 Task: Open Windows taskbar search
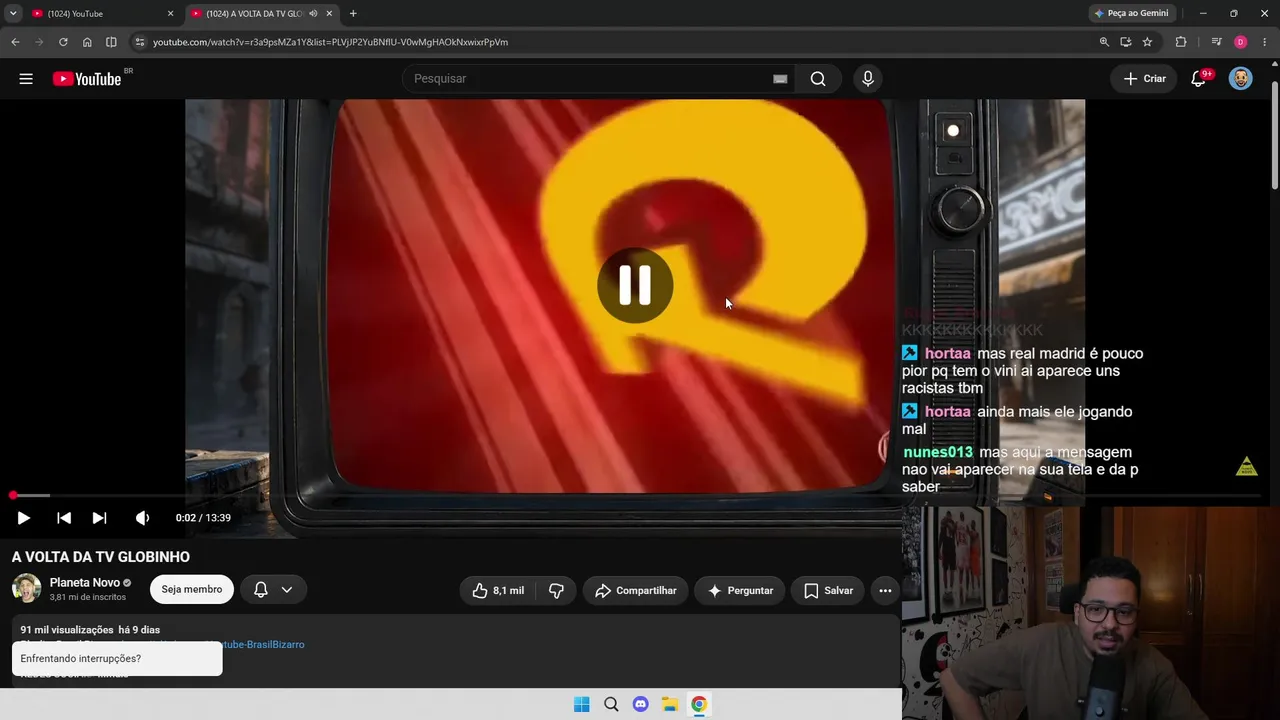(x=611, y=705)
